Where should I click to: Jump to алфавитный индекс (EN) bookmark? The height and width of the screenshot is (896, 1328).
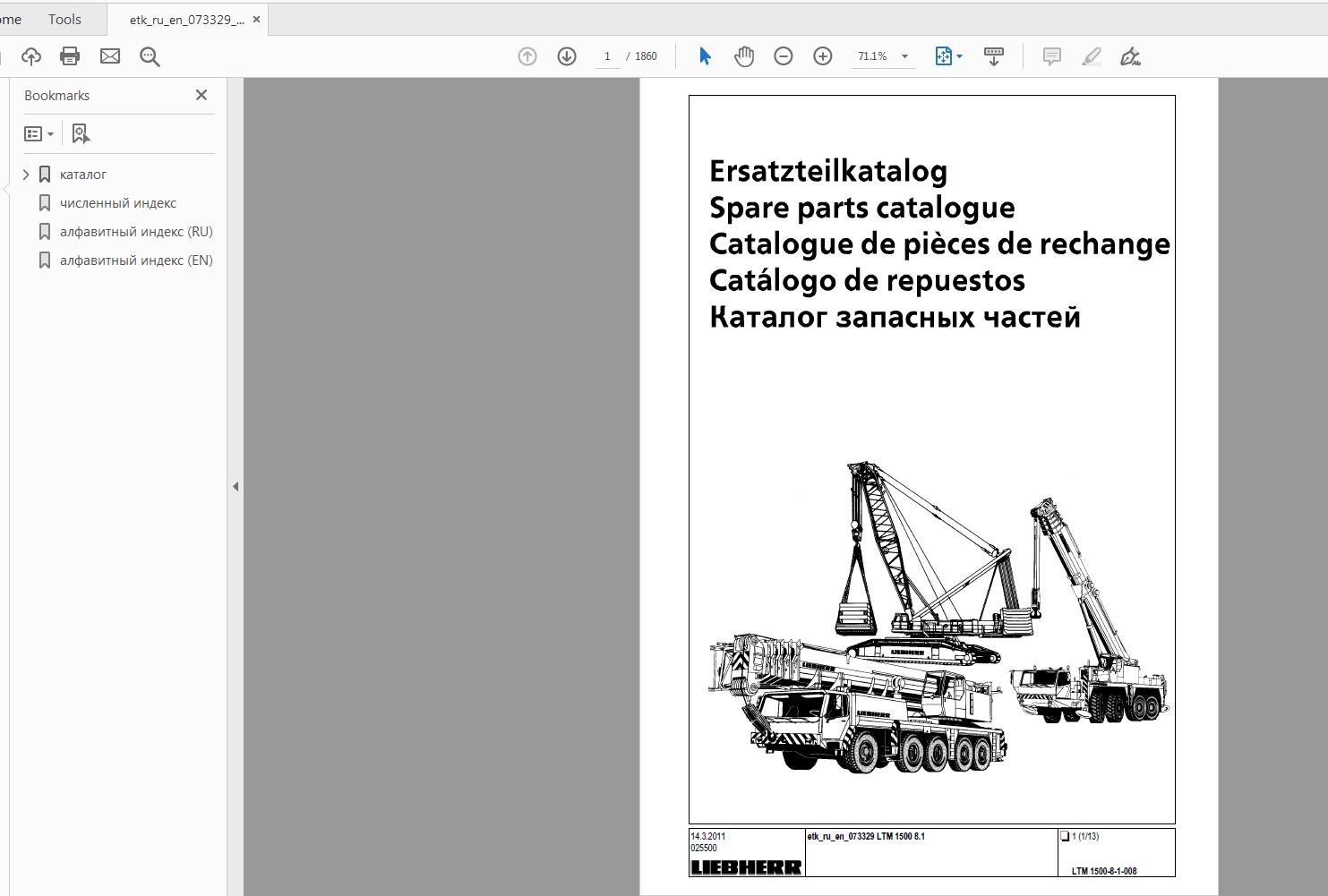pyautogui.click(x=136, y=260)
